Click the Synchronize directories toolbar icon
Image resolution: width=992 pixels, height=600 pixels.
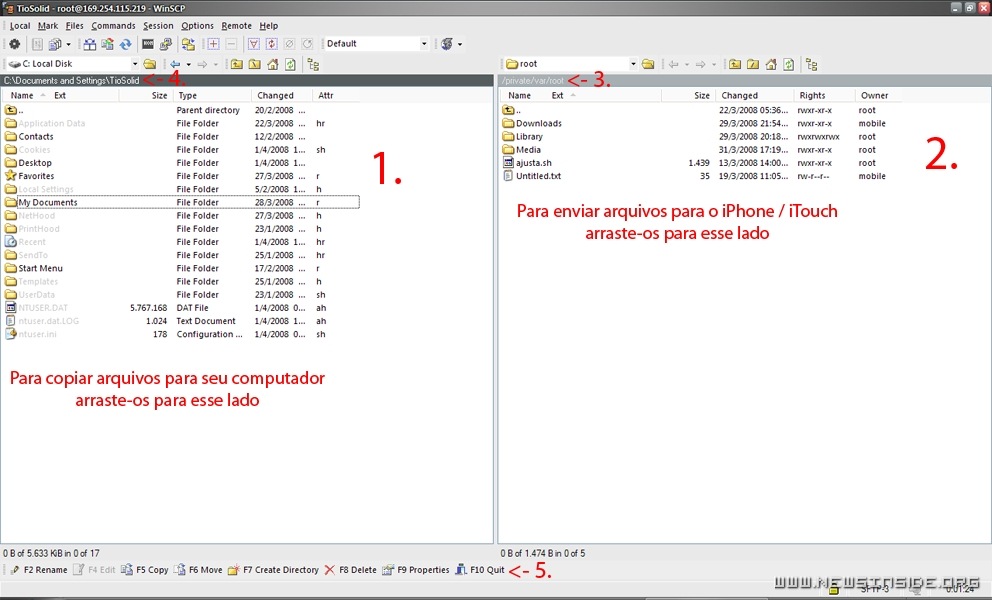click(x=108, y=44)
